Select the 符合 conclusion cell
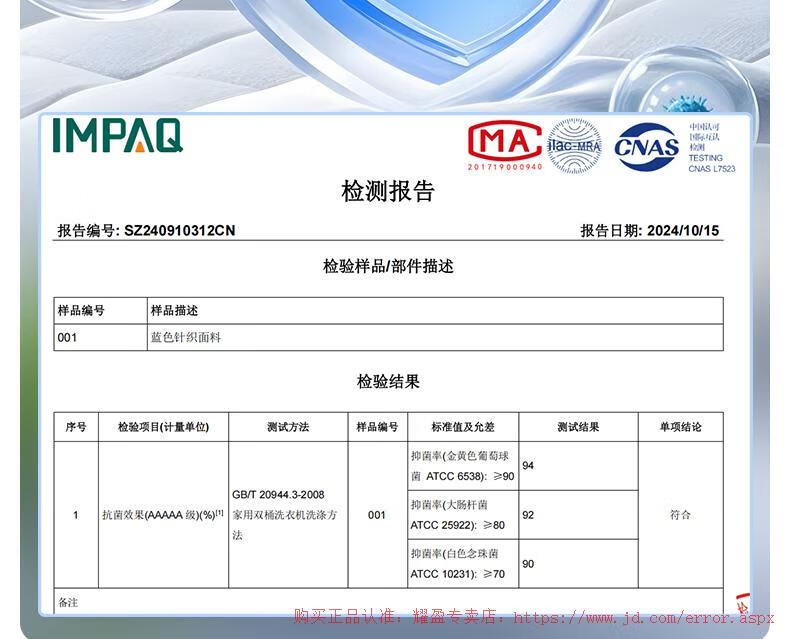Image resolution: width=790 pixels, height=639 pixels. (x=681, y=515)
